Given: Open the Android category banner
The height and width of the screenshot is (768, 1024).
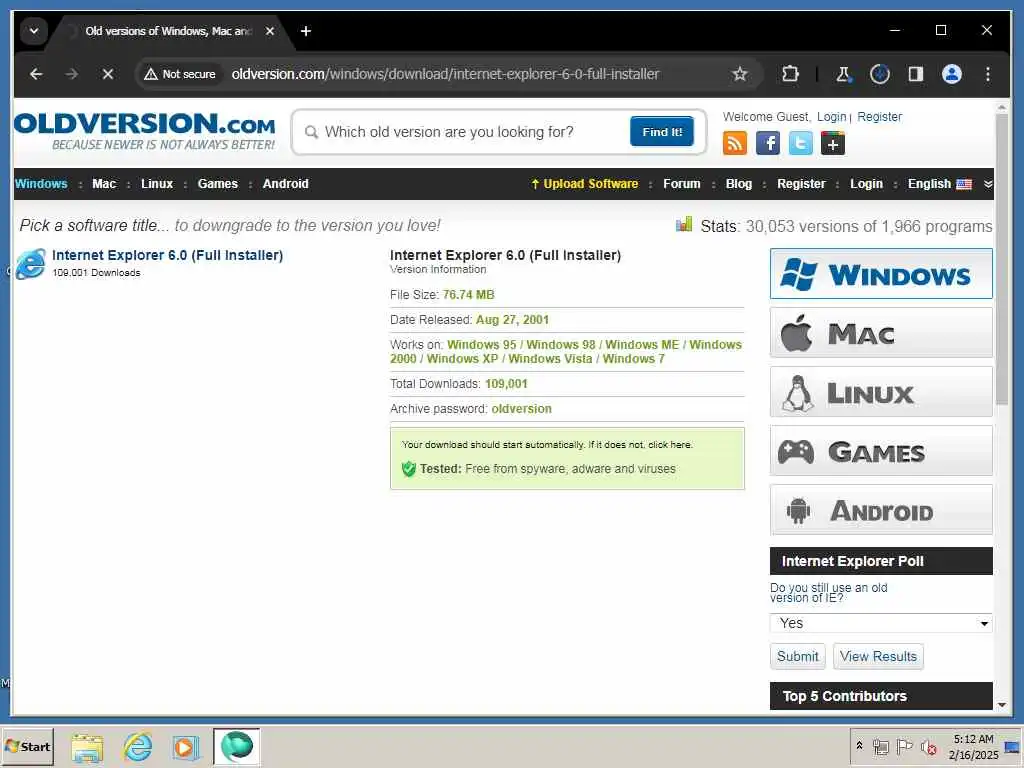Looking at the screenshot, I should click(x=881, y=509).
